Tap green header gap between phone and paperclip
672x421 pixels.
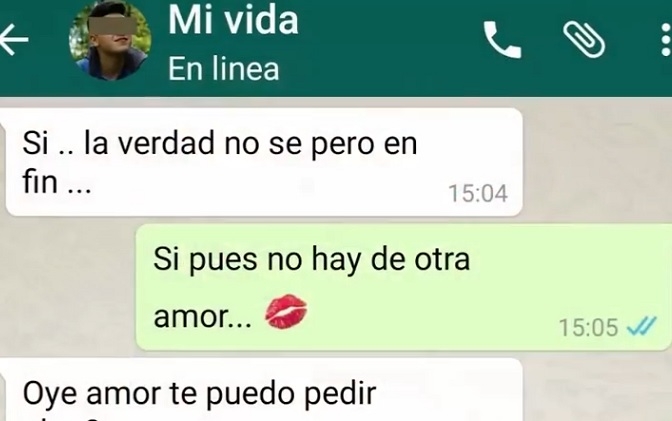pos(542,40)
